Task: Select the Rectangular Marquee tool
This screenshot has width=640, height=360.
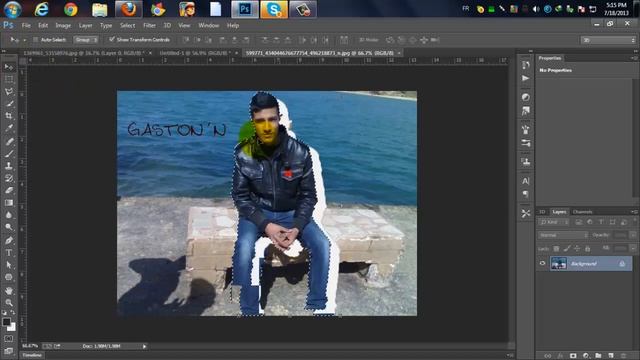Action: click(x=9, y=79)
